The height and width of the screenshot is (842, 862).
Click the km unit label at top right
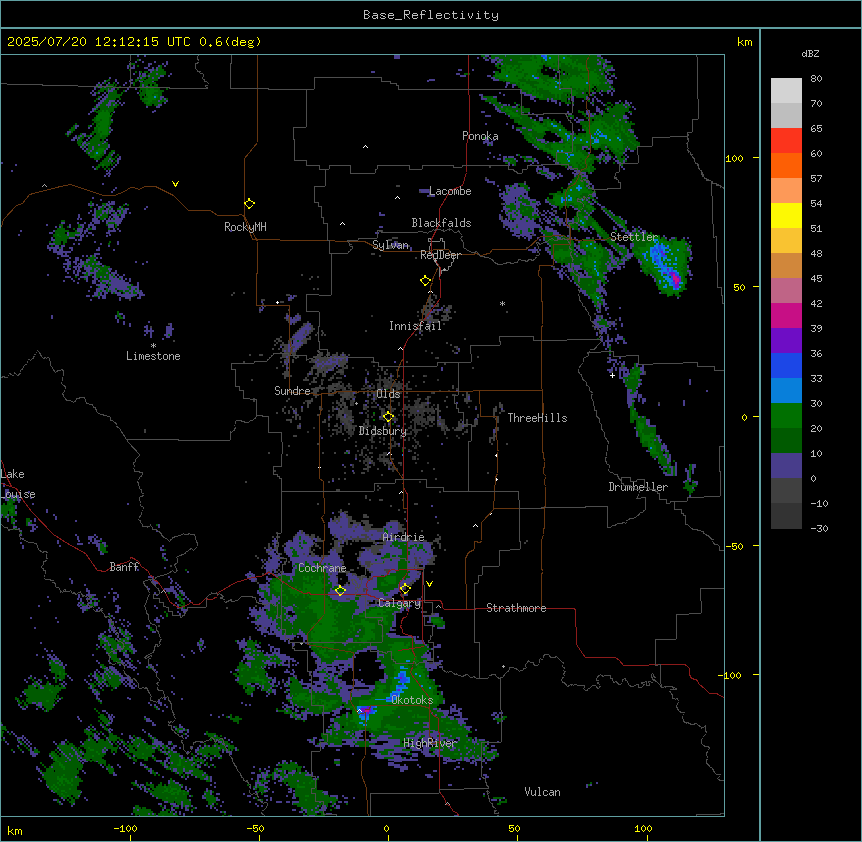point(745,42)
